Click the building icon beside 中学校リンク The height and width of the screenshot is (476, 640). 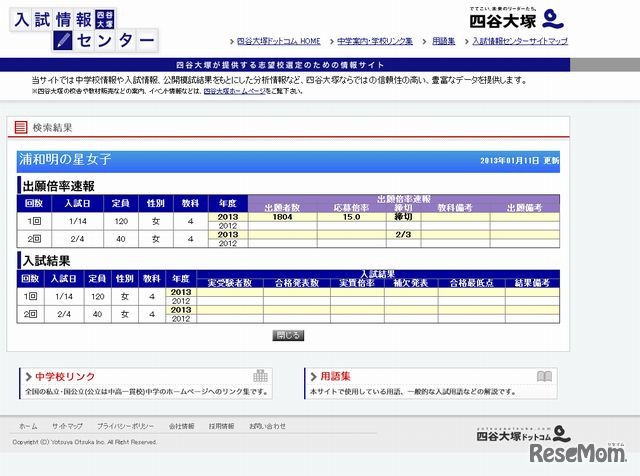click(260, 376)
